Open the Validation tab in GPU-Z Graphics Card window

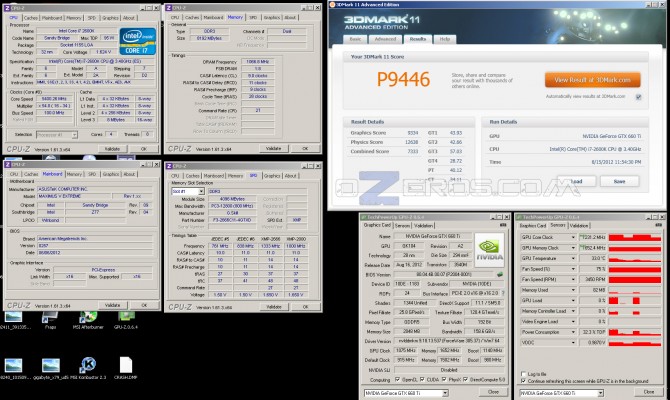pyautogui.click(x=423, y=226)
